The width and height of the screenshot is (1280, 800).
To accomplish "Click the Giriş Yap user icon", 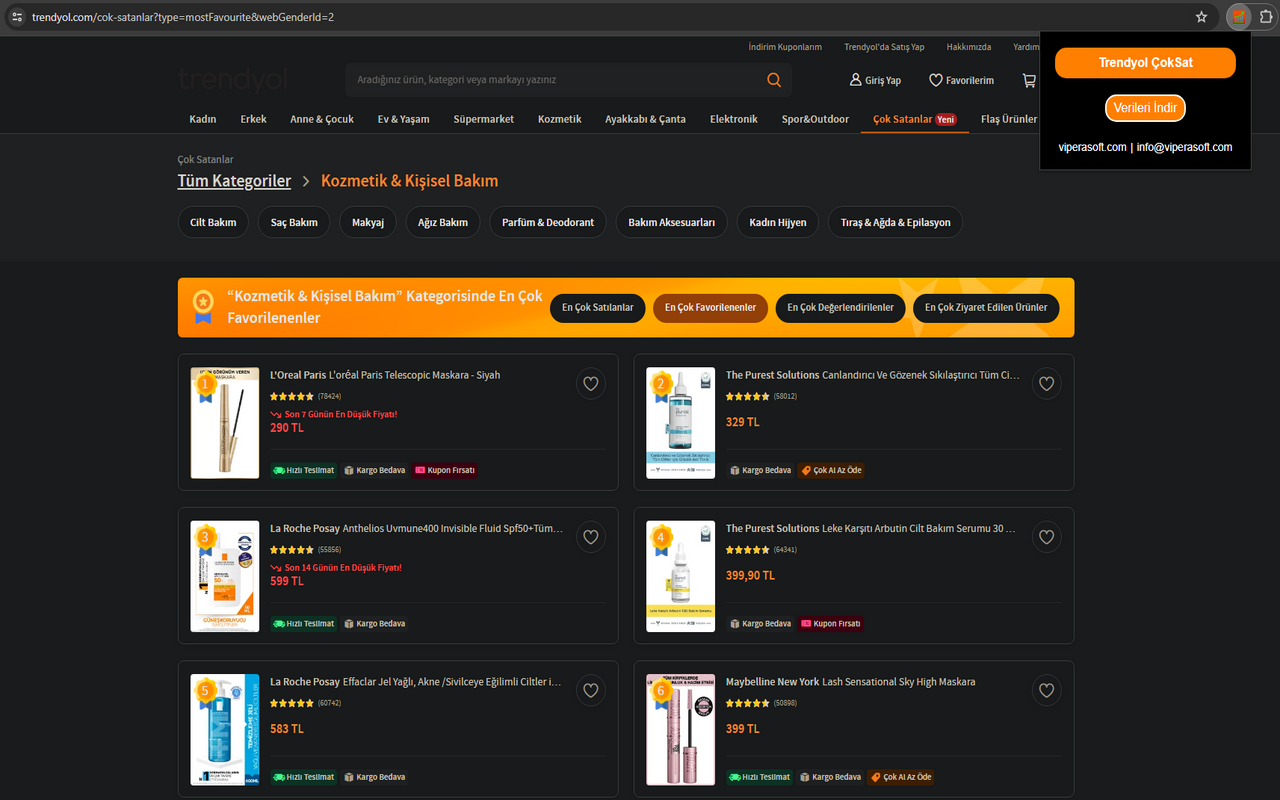I will pos(854,80).
